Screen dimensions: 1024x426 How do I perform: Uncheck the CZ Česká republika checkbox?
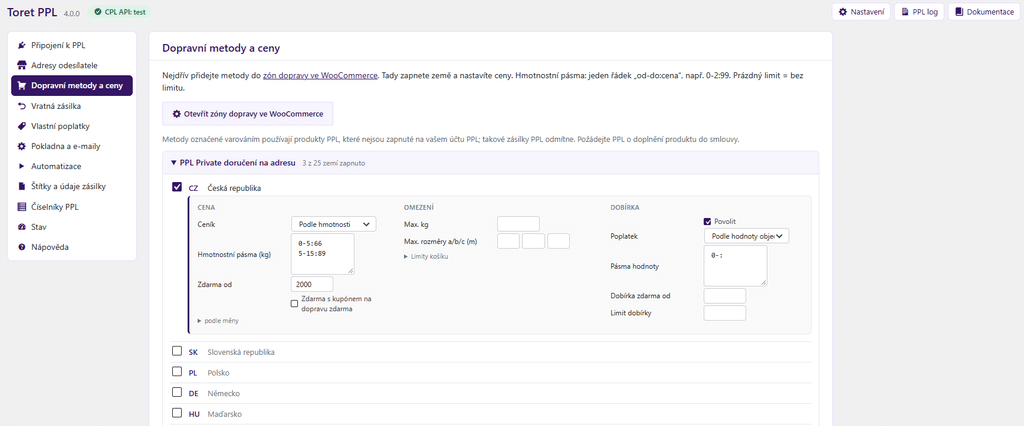click(177, 187)
